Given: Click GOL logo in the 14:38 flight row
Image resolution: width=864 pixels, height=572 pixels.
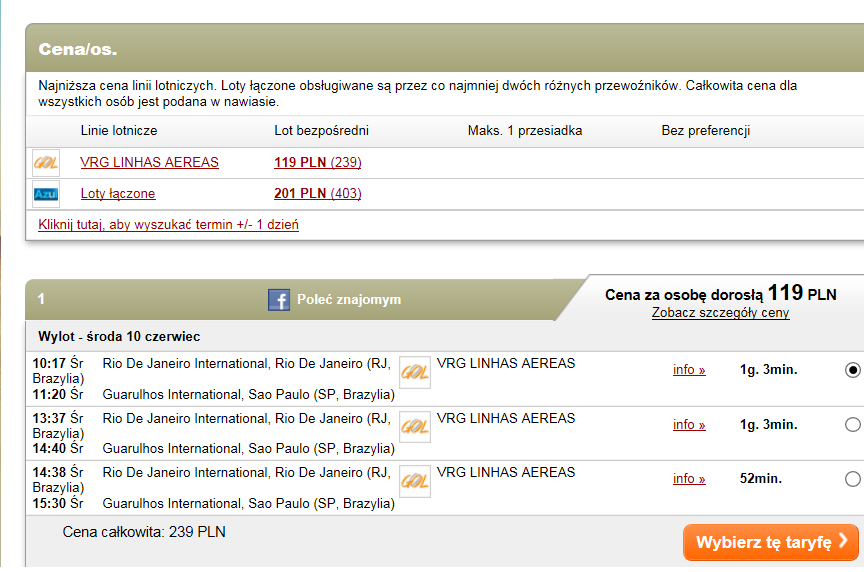Looking at the screenshot, I should 414,482.
